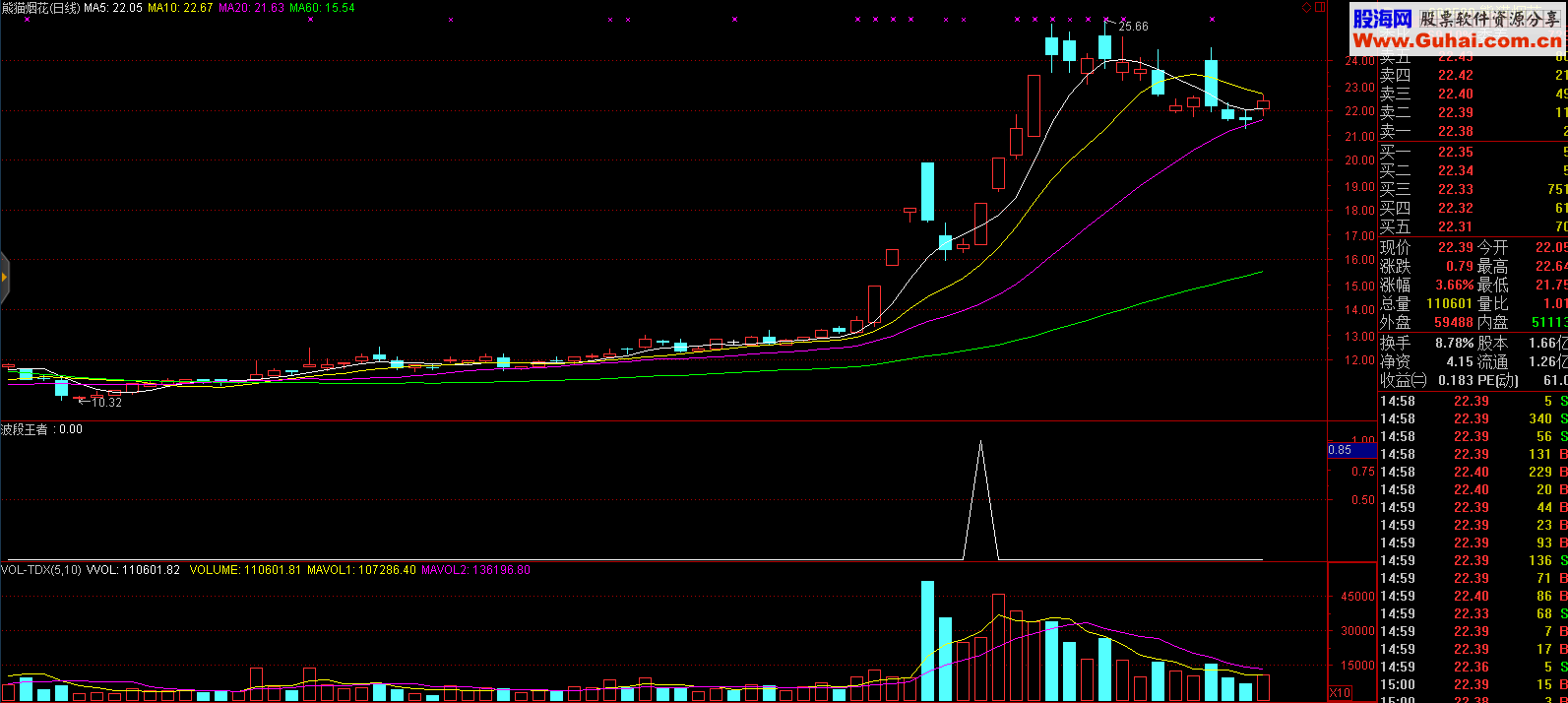Select the magenta MA20: 21.63 label

tap(251, 8)
